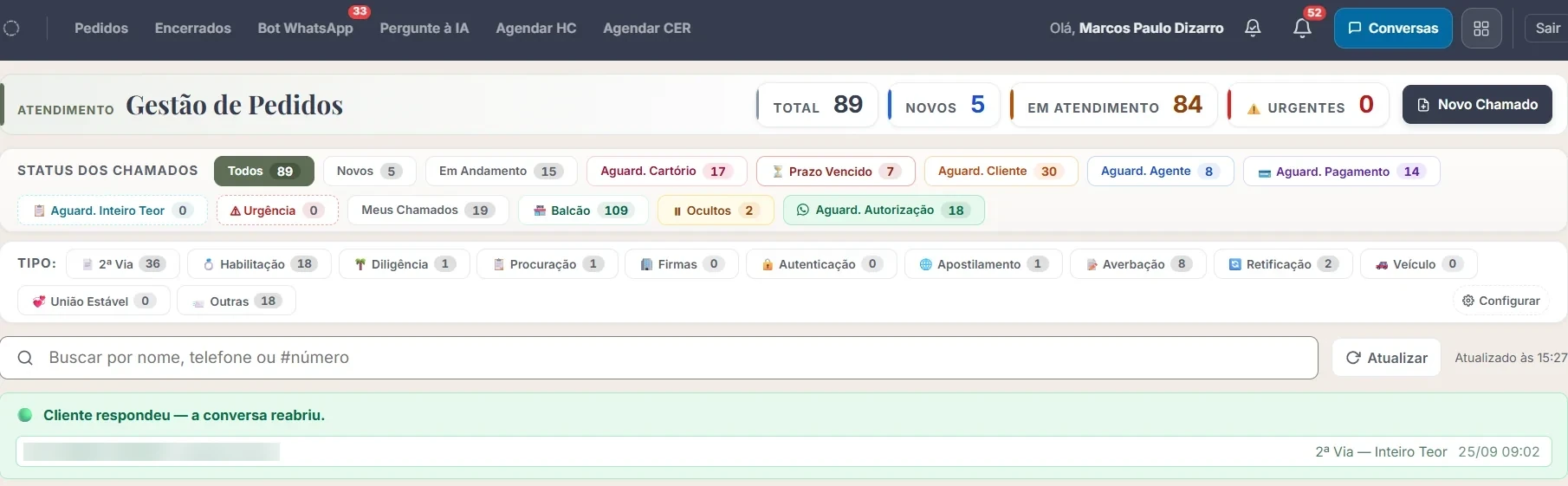Select the Outras type filter
Screen dimensions: 1568x486
pos(236,301)
